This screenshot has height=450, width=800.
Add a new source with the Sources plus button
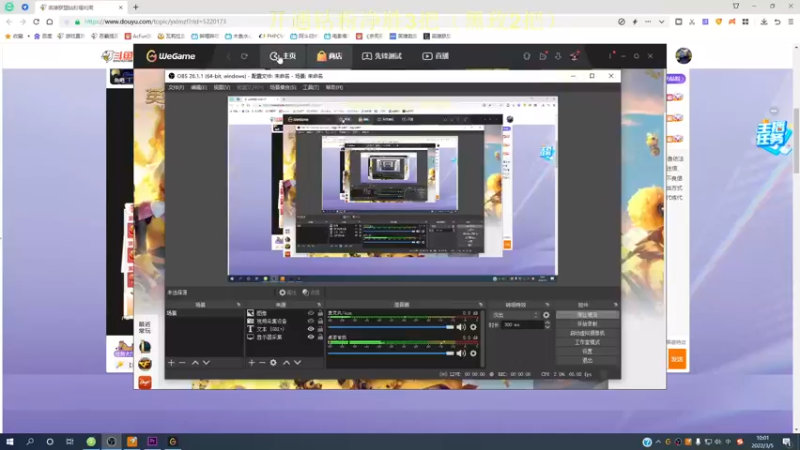252,362
